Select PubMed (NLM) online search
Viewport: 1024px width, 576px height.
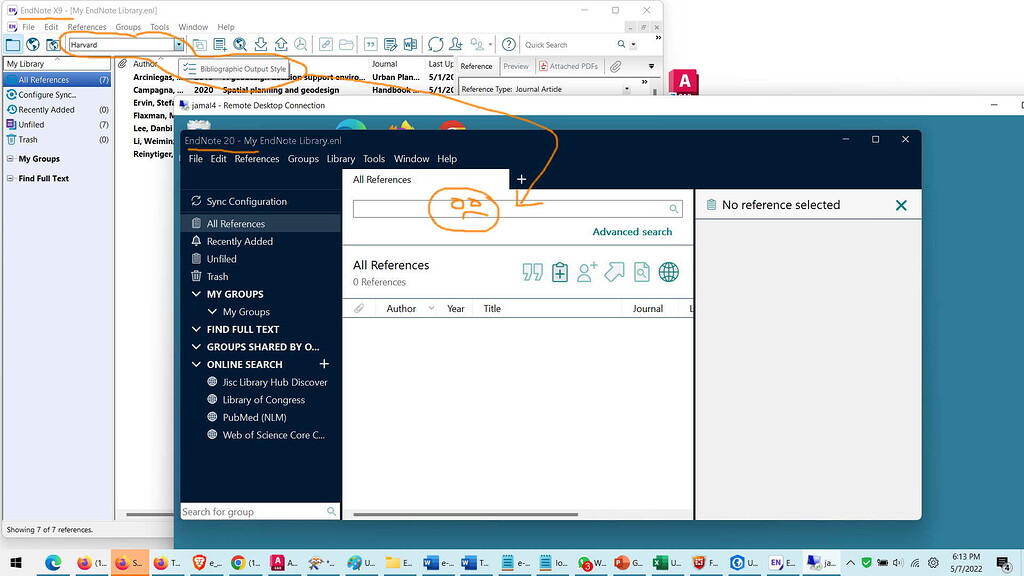point(254,417)
